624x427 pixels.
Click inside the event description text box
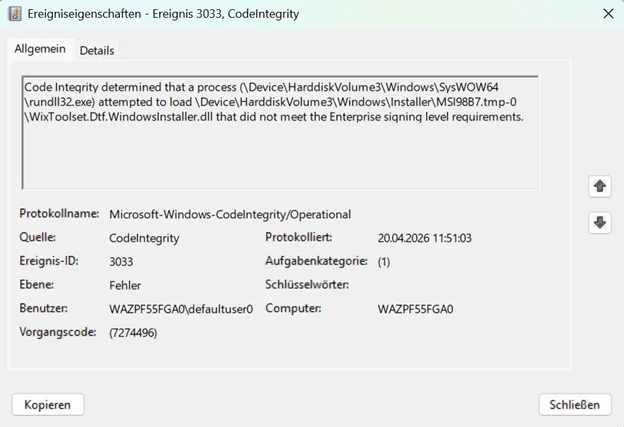point(280,133)
